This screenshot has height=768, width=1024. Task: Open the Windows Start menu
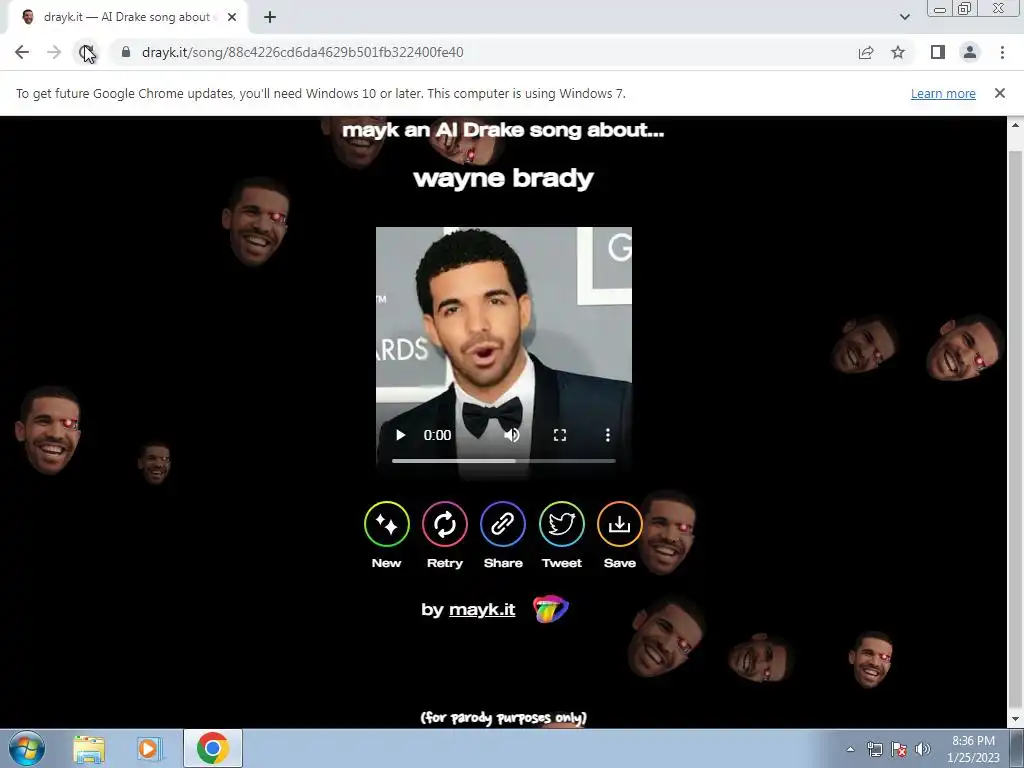[x=26, y=748]
